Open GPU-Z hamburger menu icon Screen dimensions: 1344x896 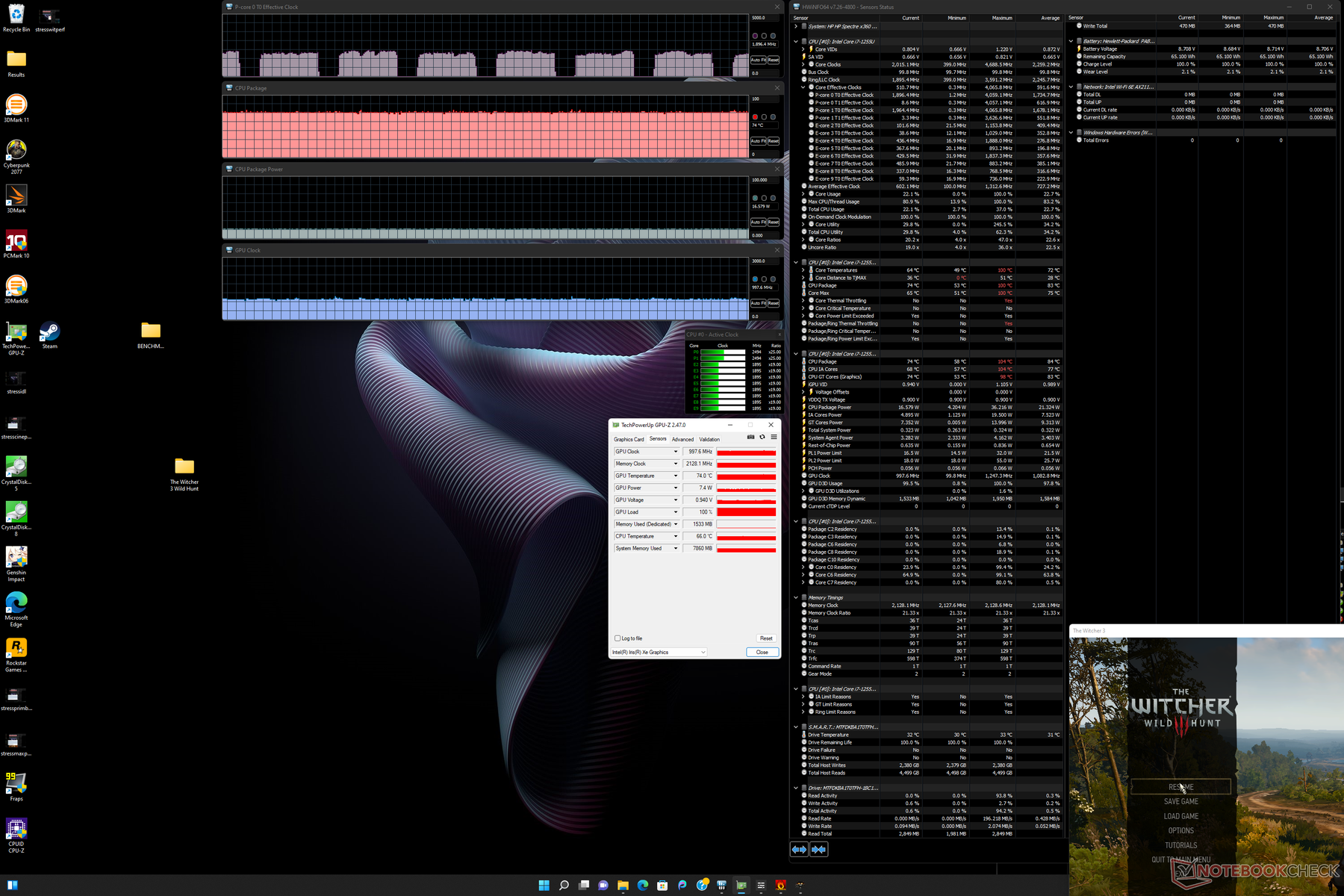(x=774, y=438)
